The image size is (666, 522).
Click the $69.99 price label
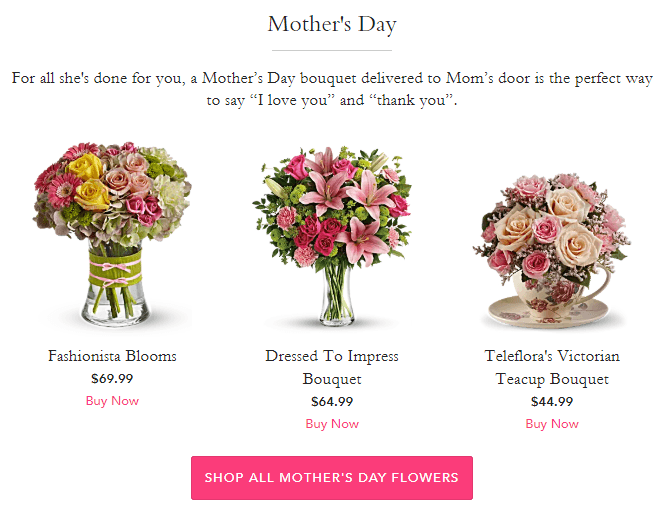(x=112, y=379)
